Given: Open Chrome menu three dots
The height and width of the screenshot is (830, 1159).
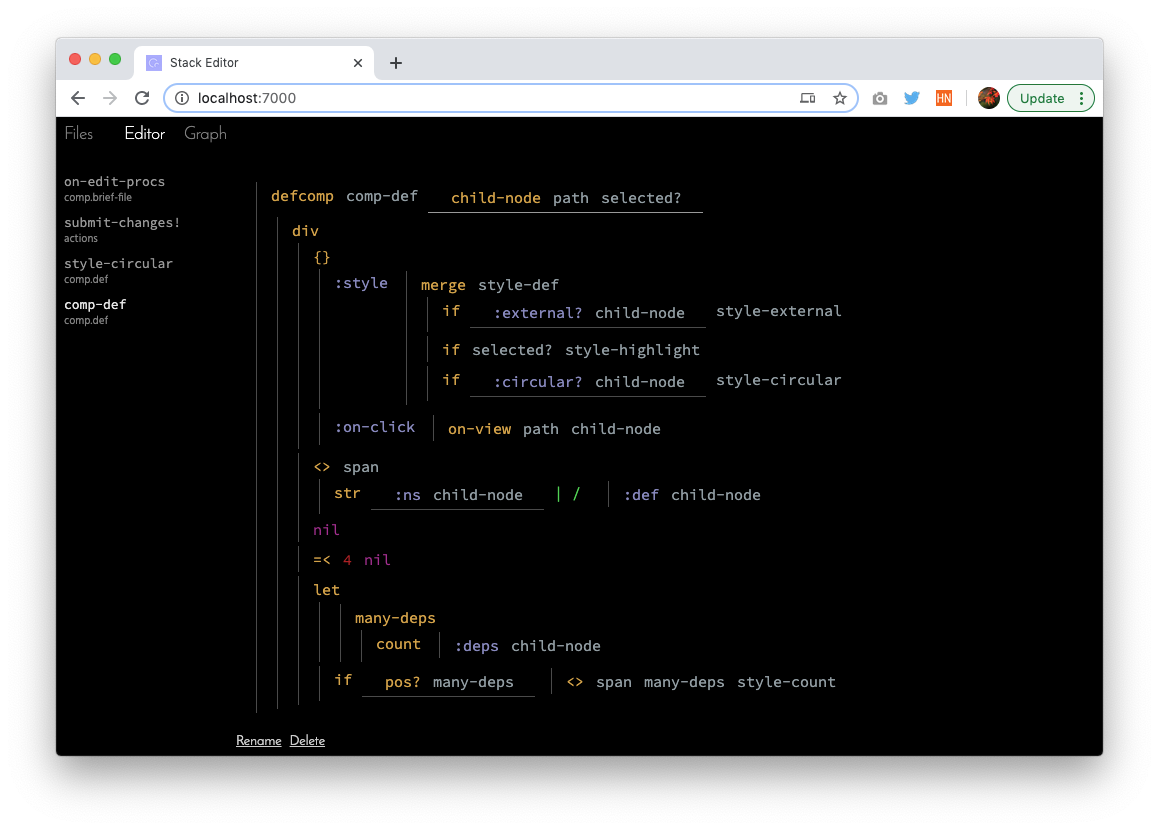Looking at the screenshot, I should pos(1081,98).
